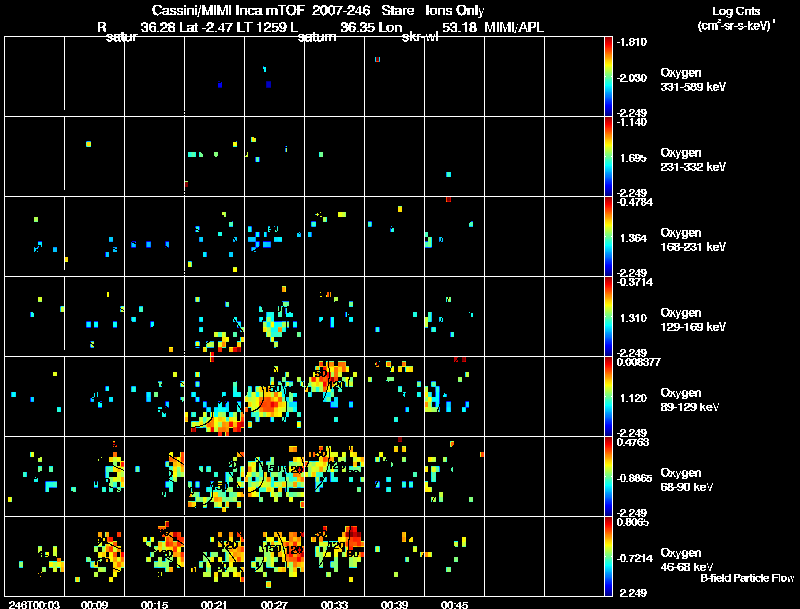This screenshot has width=800, height=609.
Task: Click the 'Log Cnts' legend heading
Action: (736, 11)
